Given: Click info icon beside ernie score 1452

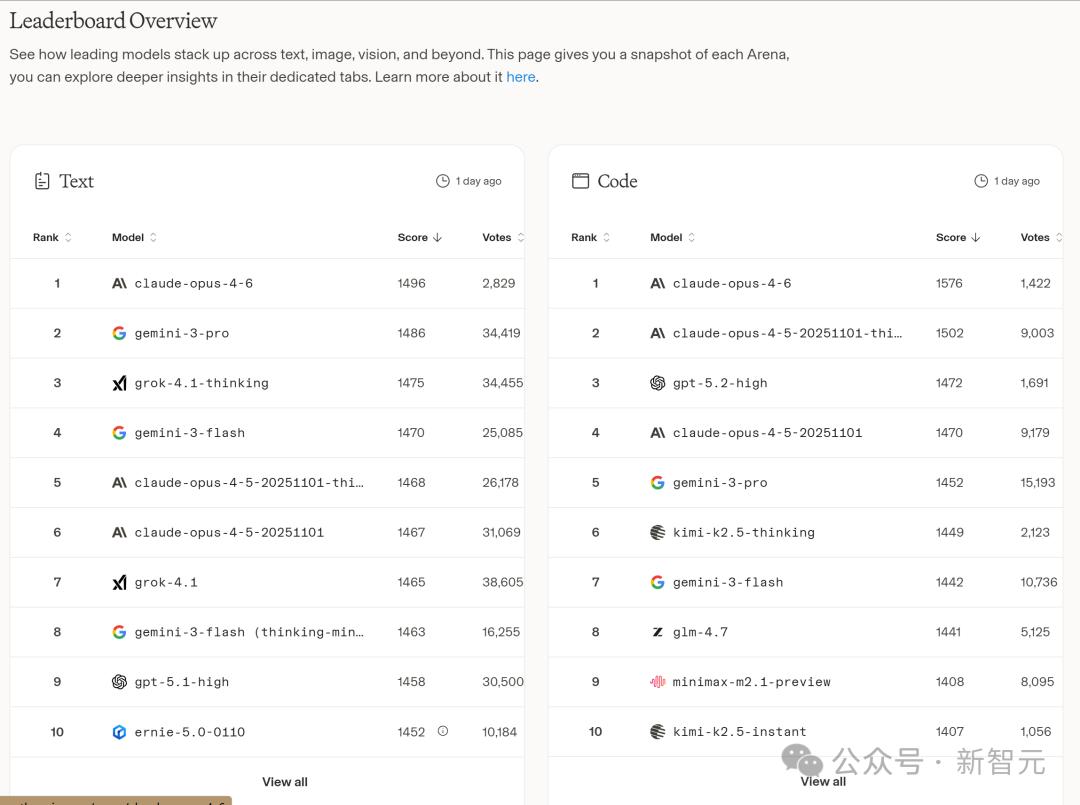Looking at the screenshot, I should pos(443,731).
